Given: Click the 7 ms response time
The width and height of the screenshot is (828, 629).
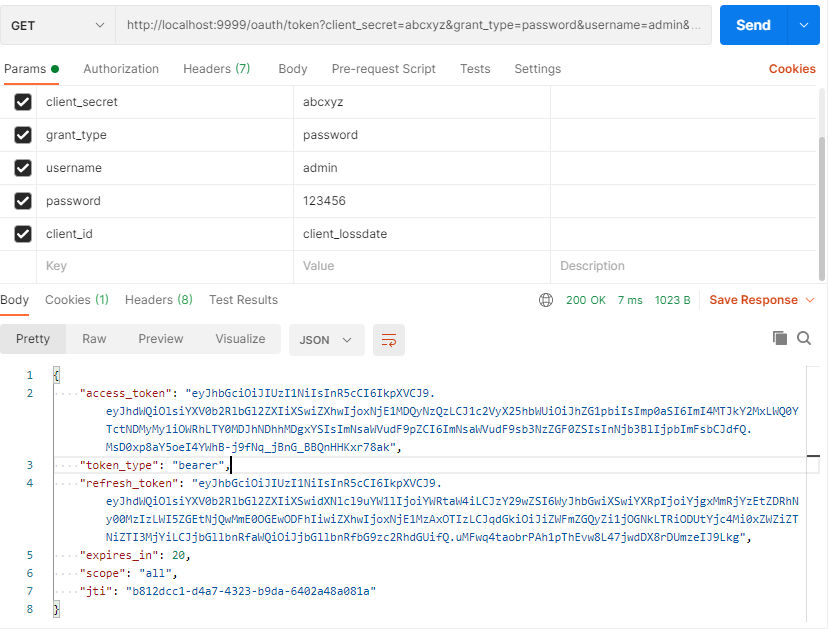Looking at the screenshot, I should 630,300.
